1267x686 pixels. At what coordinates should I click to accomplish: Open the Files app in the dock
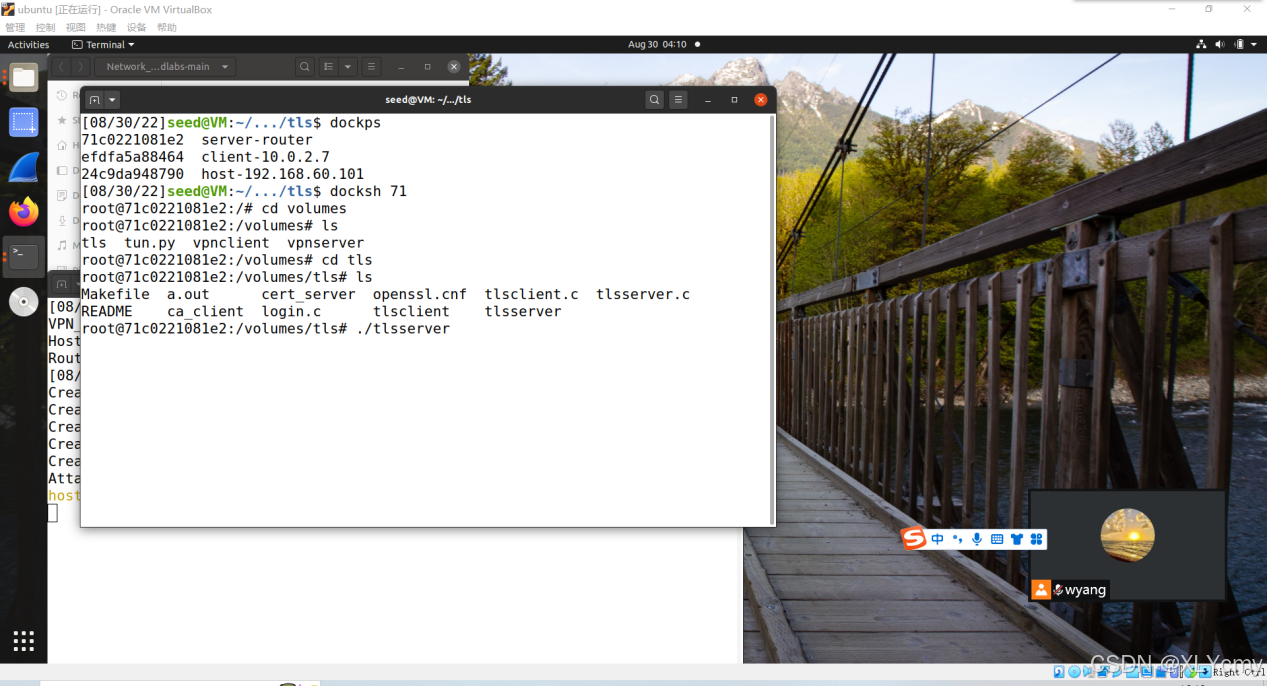coord(23,77)
